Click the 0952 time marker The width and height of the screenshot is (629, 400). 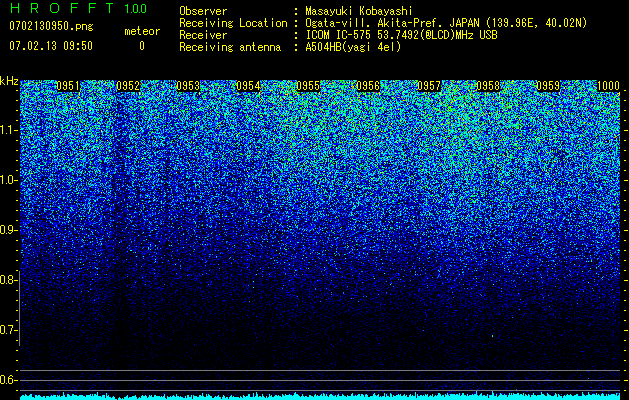point(128,86)
